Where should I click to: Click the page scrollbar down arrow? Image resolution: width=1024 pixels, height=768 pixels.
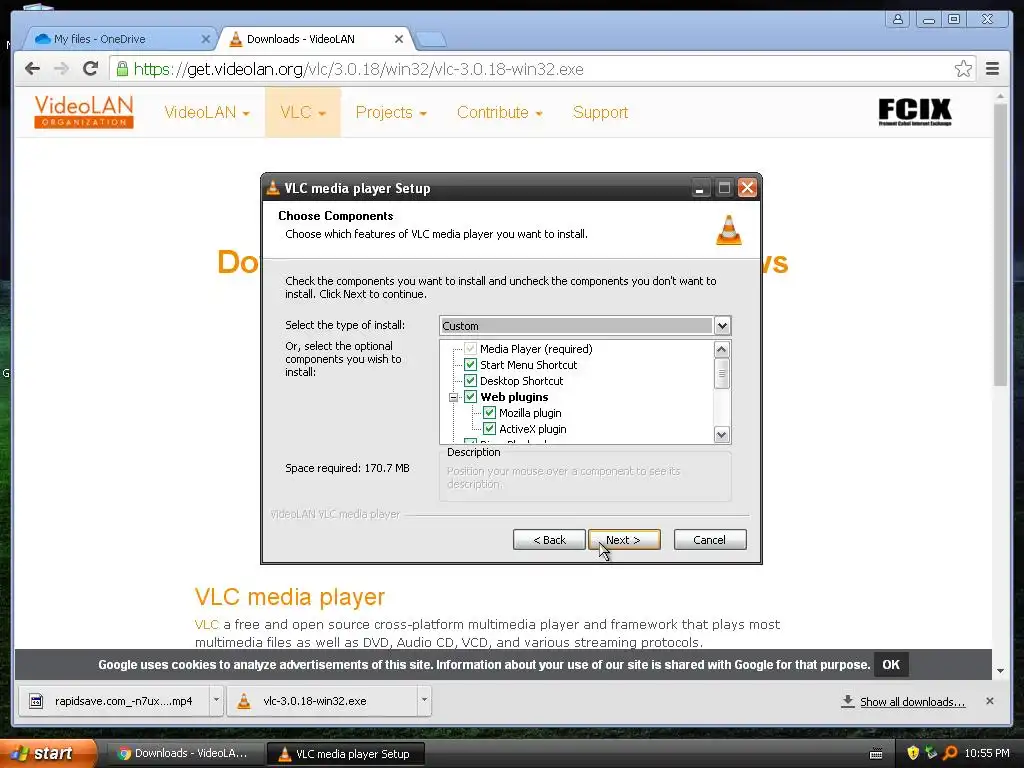[1000, 671]
